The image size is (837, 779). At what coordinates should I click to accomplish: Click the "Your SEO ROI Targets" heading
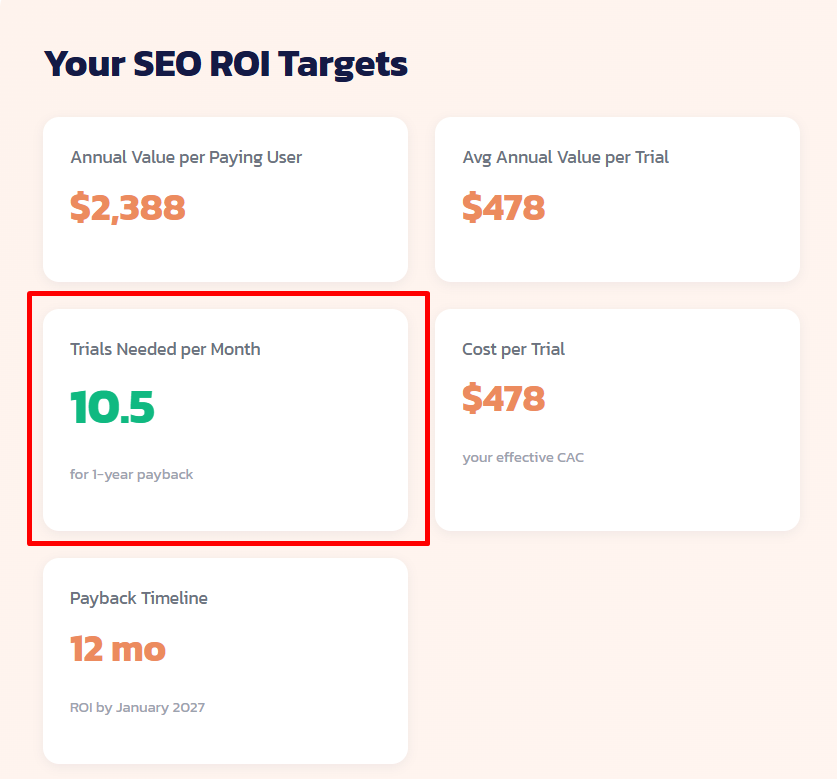point(225,64)
